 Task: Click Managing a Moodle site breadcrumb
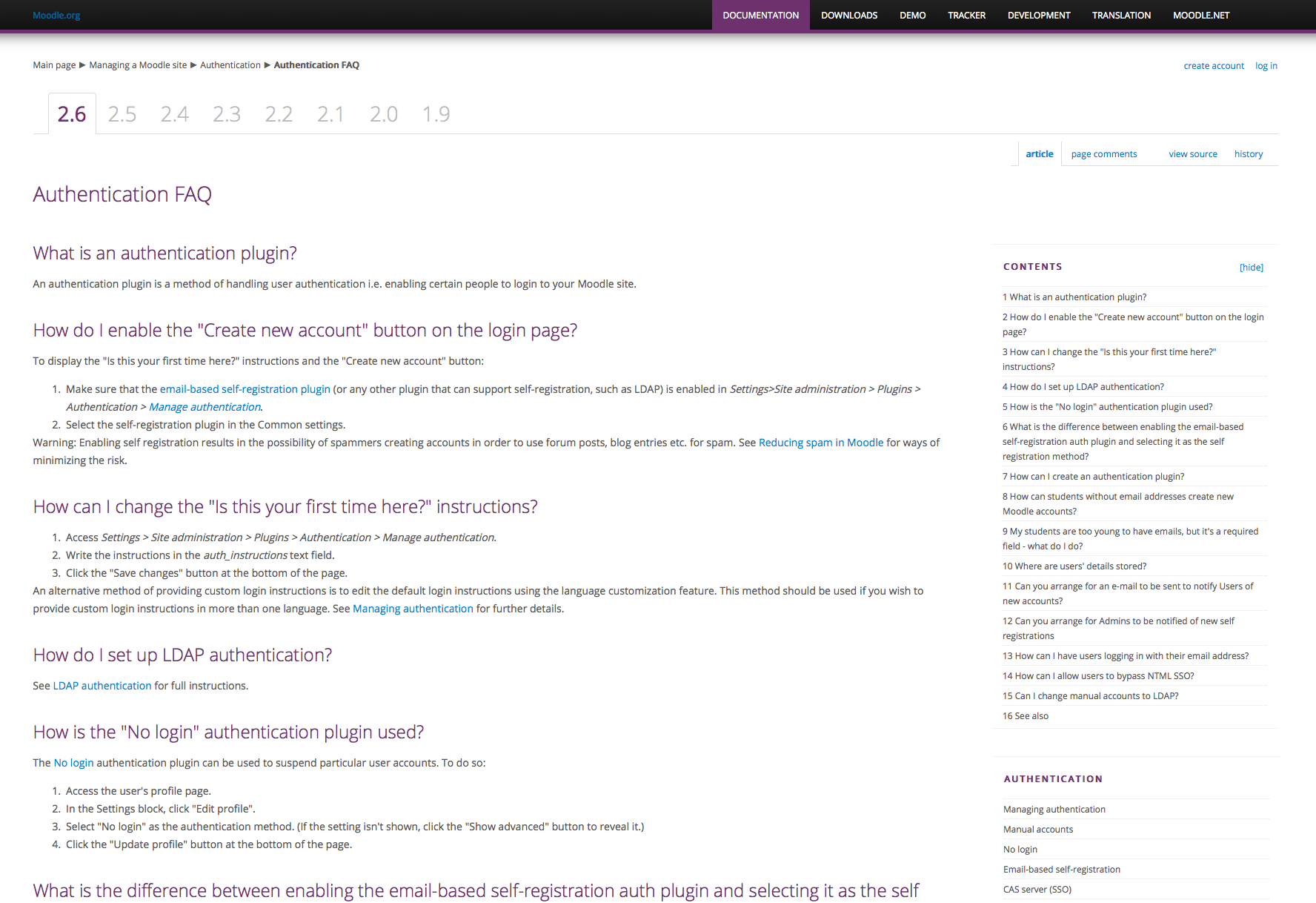(138, 65)
